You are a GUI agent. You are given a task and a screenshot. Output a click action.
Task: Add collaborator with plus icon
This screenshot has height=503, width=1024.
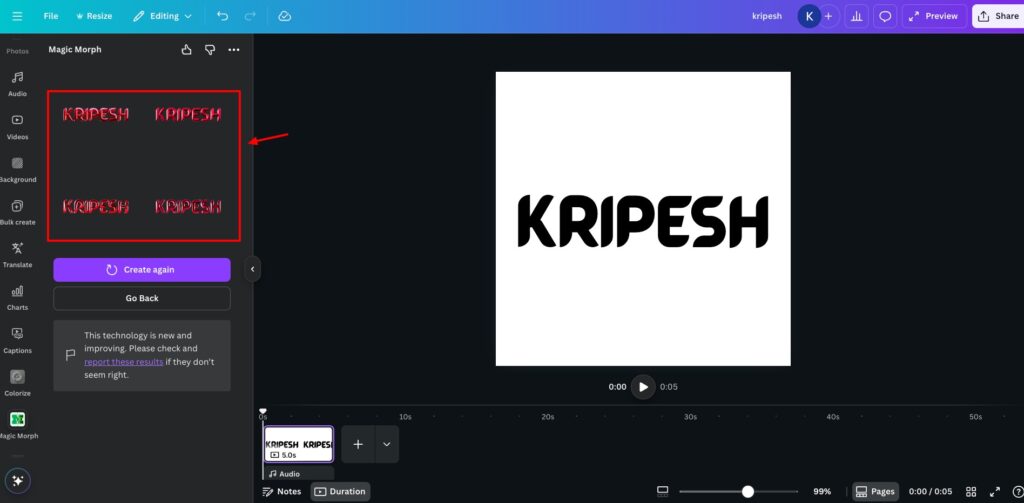pyautogui.click(x=828, y=16)
